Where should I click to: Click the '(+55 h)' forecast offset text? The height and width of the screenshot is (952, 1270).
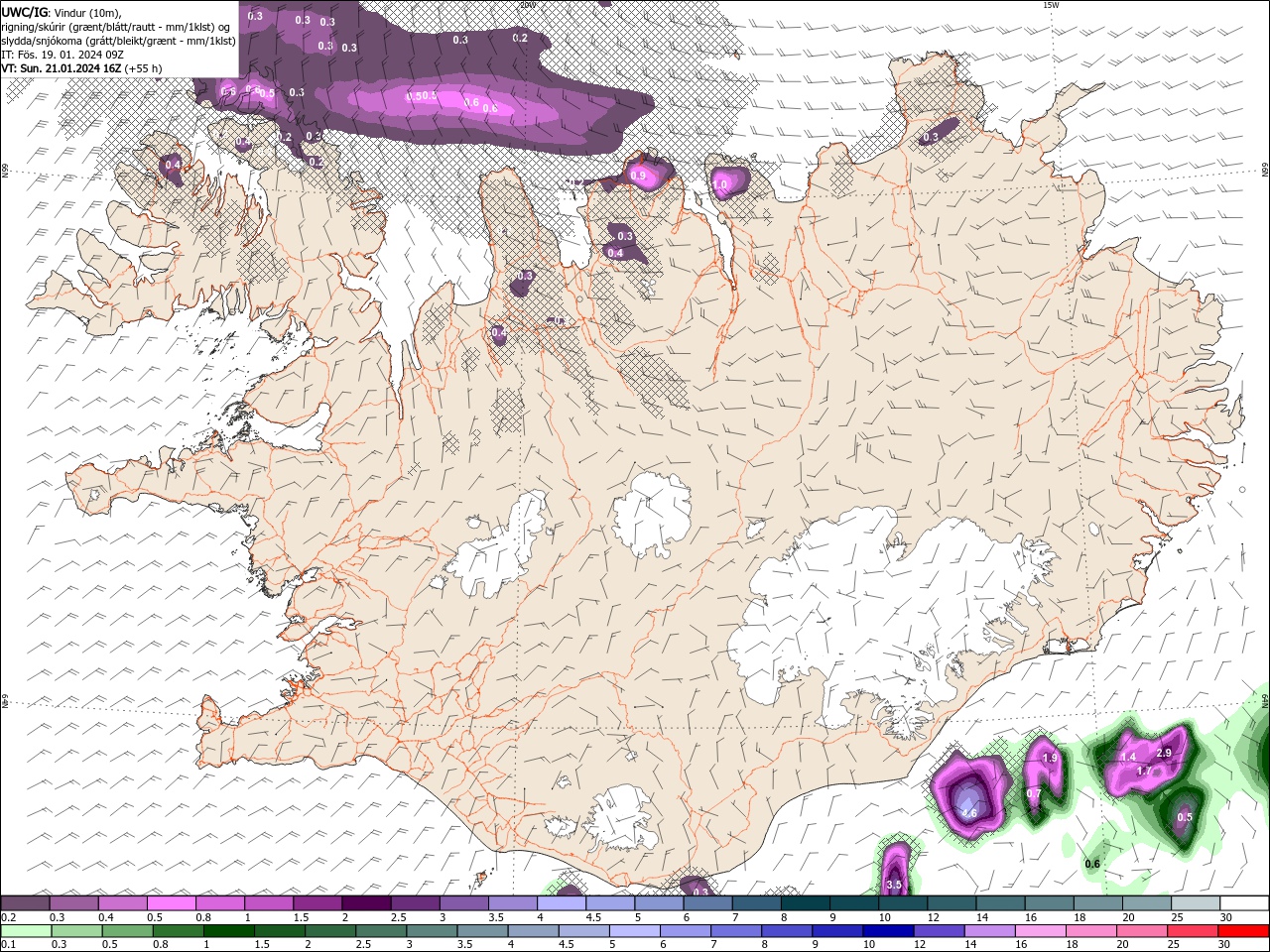144,68
